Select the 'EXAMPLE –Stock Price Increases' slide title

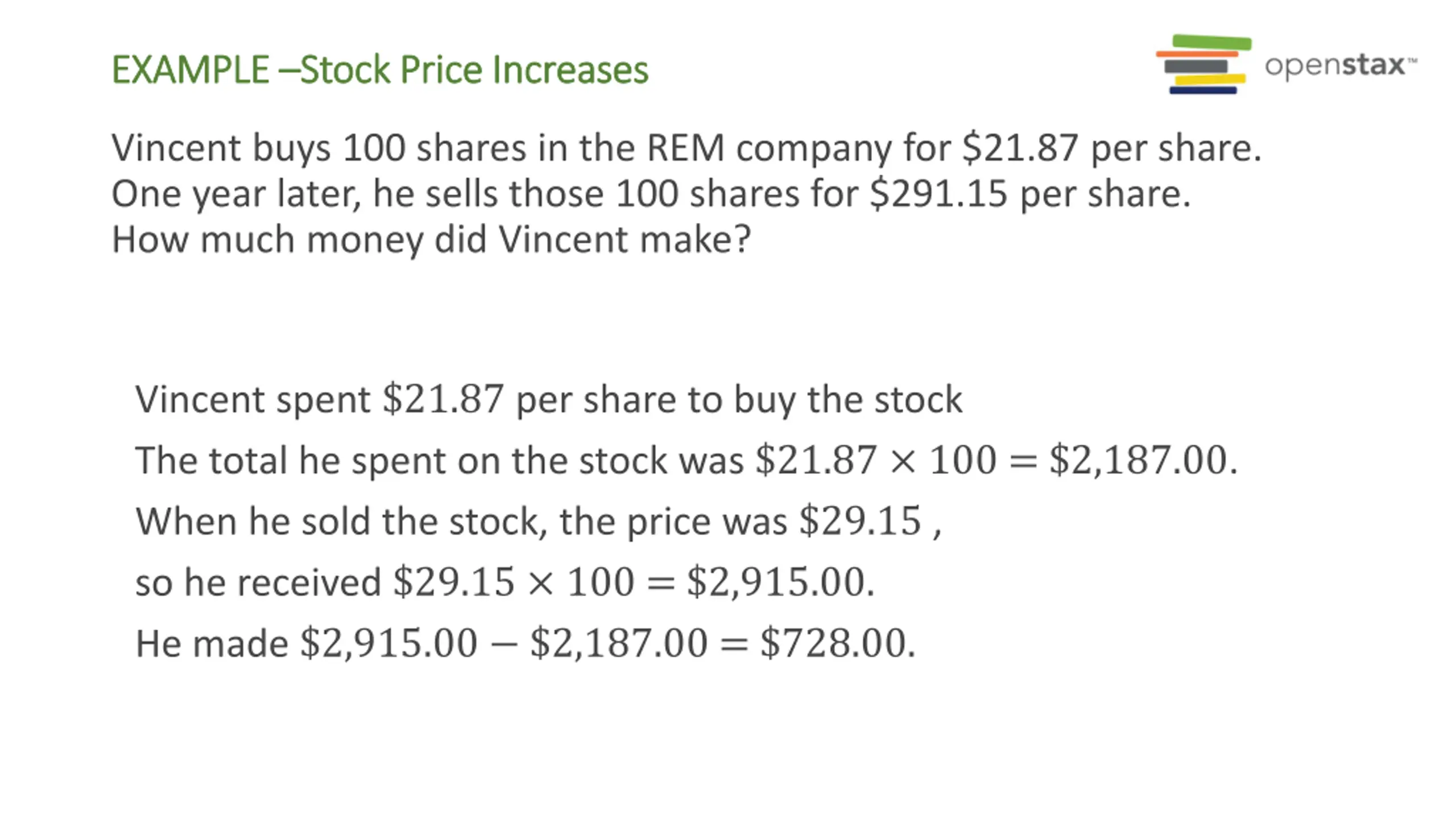pos(380,69)
